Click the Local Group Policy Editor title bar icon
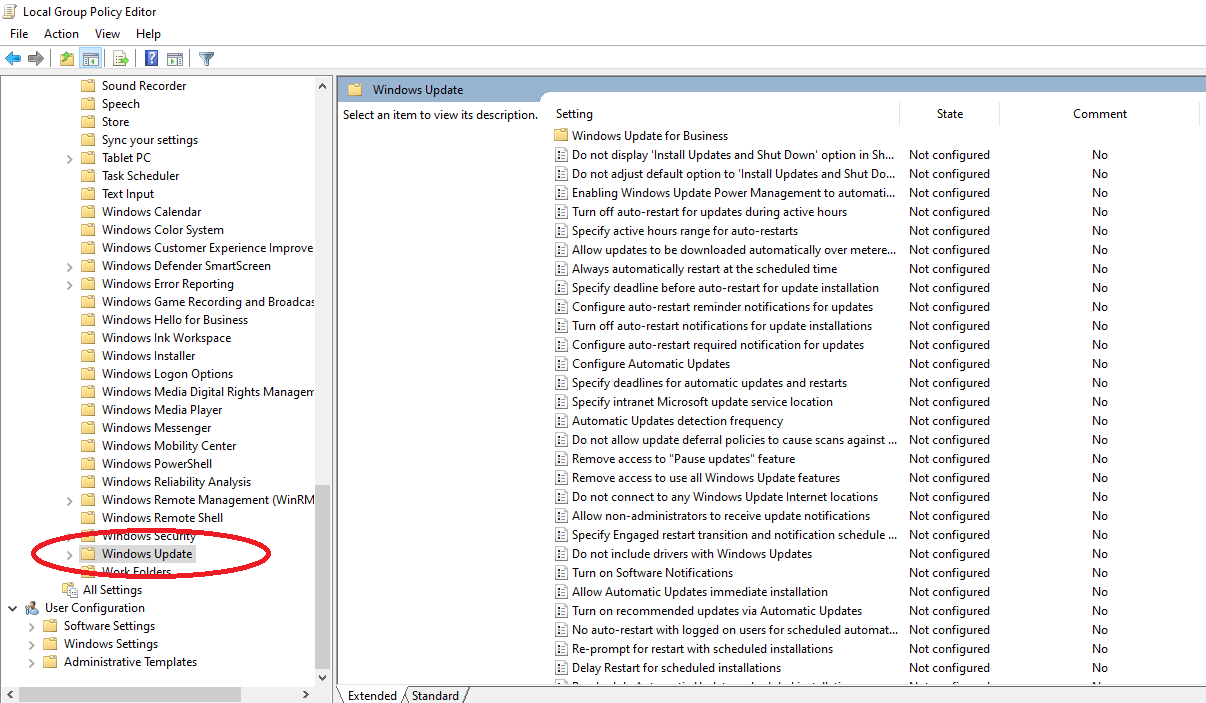The image size is (1206, 703). click(x=11, y=12)
